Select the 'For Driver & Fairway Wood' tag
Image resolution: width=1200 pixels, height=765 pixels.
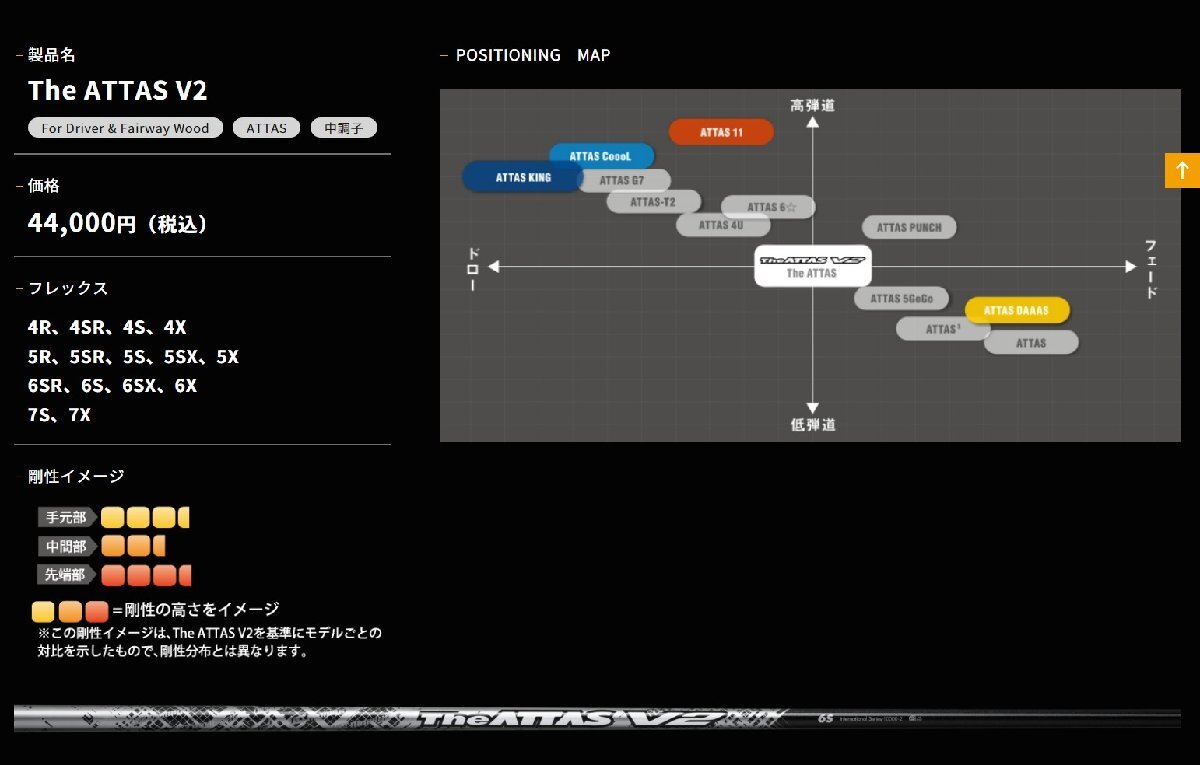126,128
